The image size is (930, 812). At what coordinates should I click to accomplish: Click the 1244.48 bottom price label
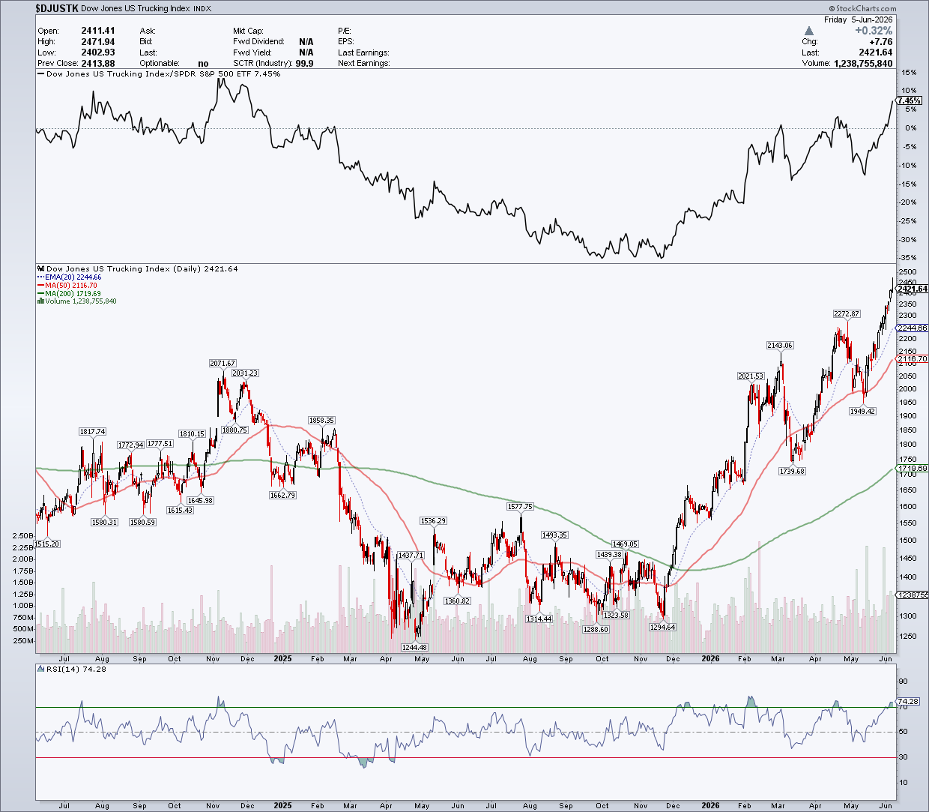pos(415,647)
